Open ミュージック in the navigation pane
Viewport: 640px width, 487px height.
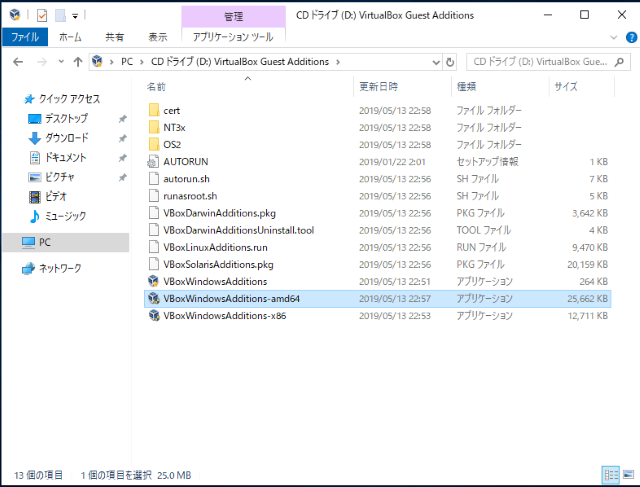click(65, 216)
